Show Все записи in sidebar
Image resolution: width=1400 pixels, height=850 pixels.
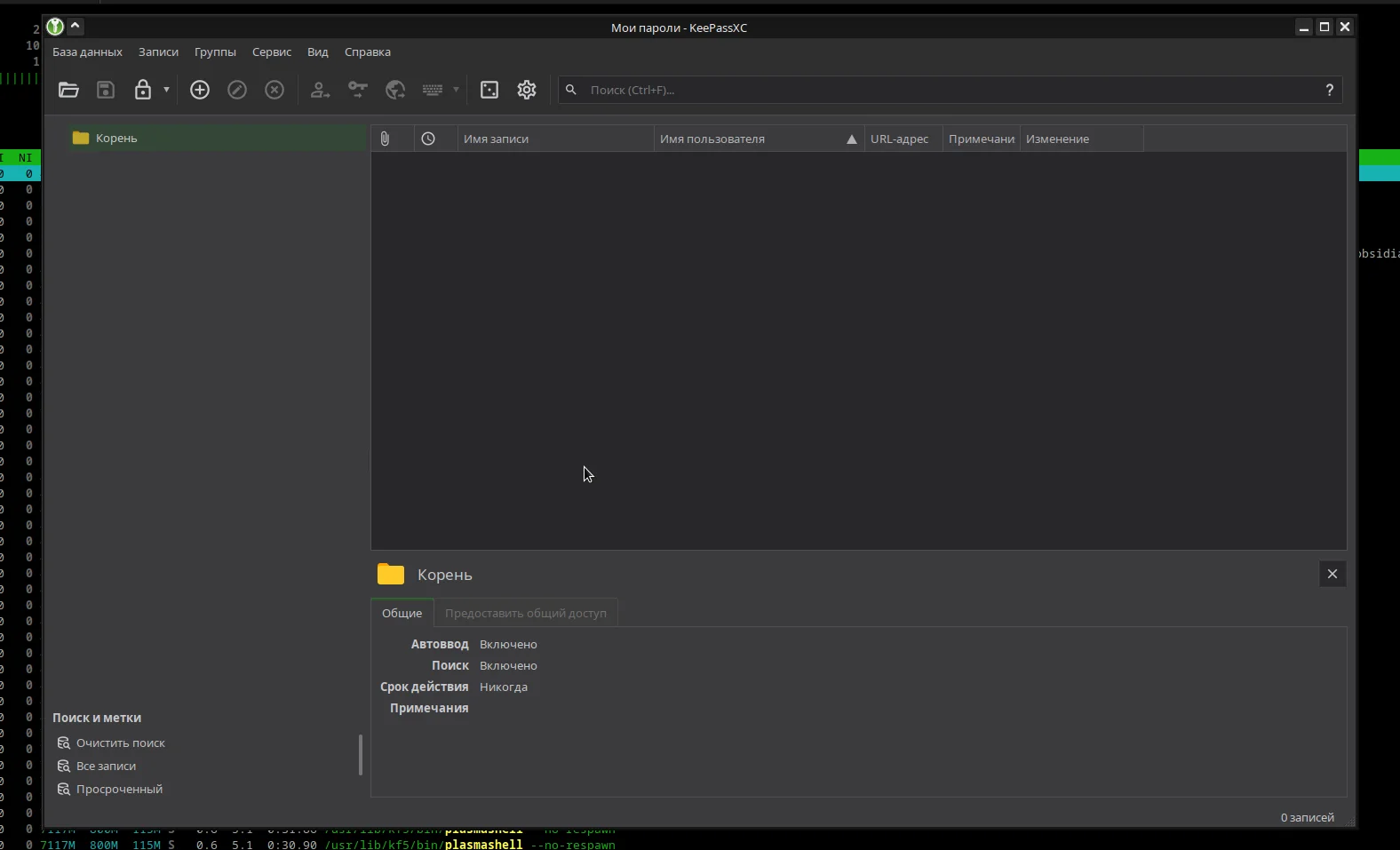106,766
